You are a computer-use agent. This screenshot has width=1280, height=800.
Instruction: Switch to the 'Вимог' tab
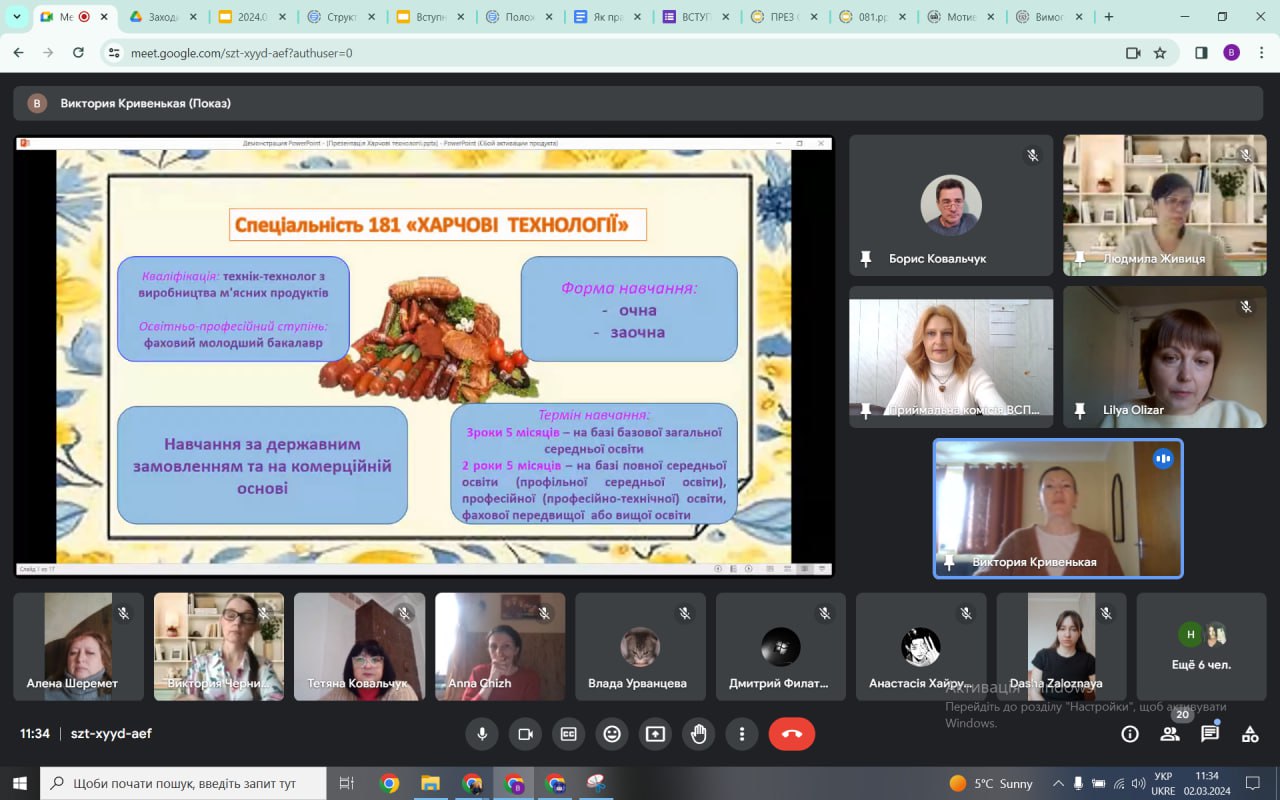tap(1052, 17)
